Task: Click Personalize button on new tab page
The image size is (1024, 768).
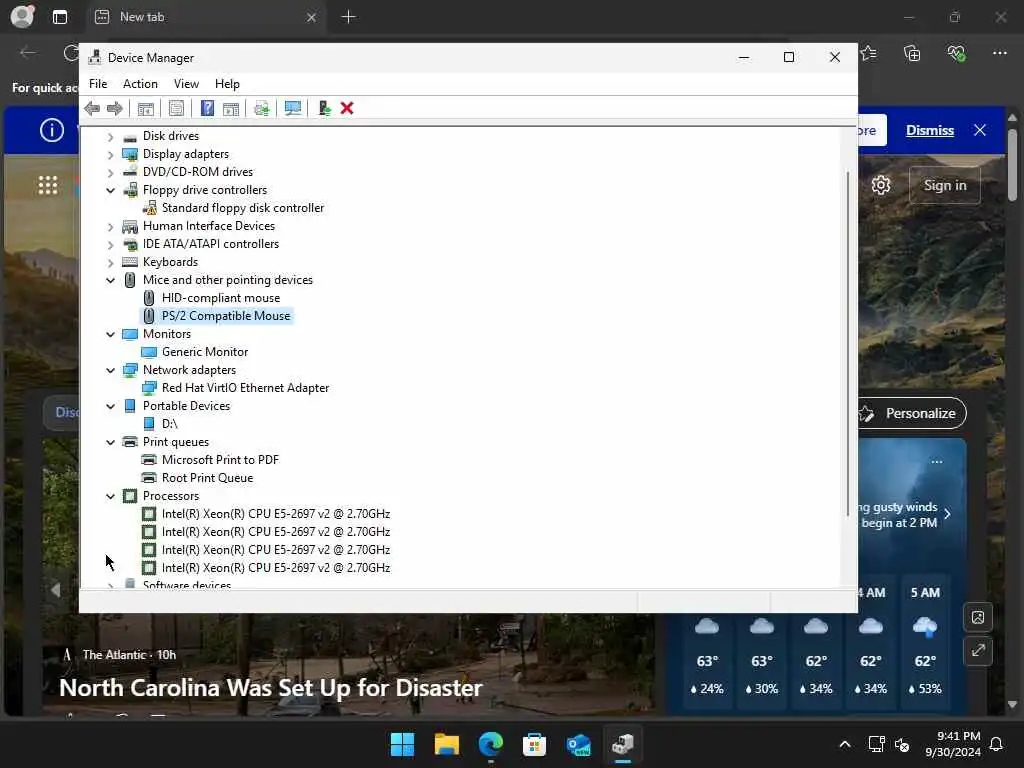Action: tap(912, 413)
